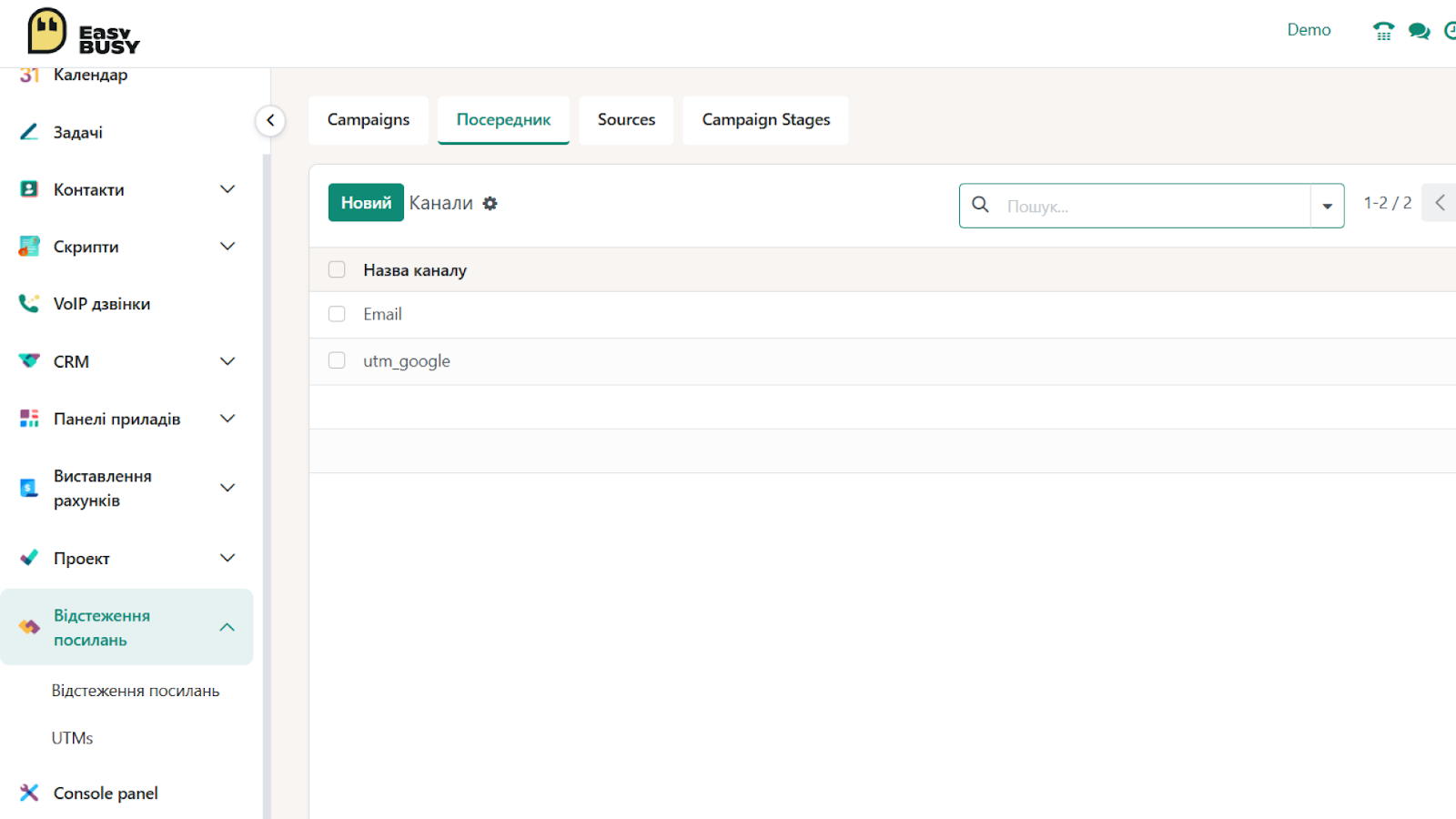Open Console panel menu label
The image size is (1456, 819).
click(106, 794)
